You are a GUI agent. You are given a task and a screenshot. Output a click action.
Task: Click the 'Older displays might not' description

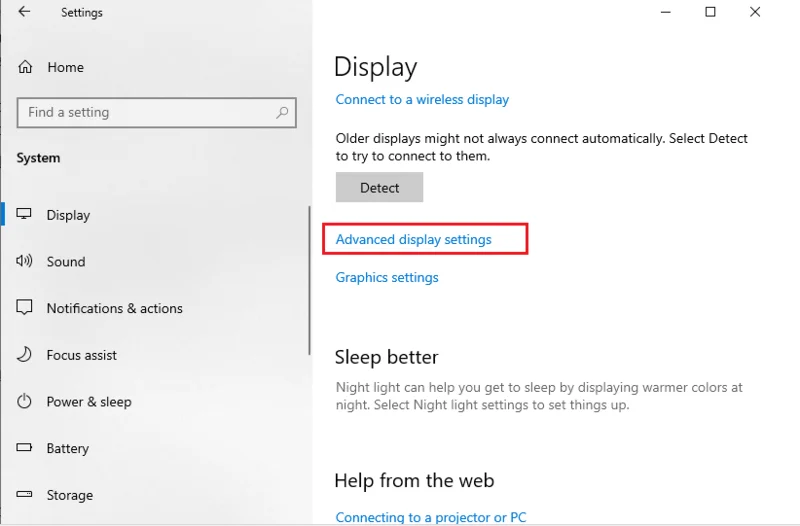541,147
